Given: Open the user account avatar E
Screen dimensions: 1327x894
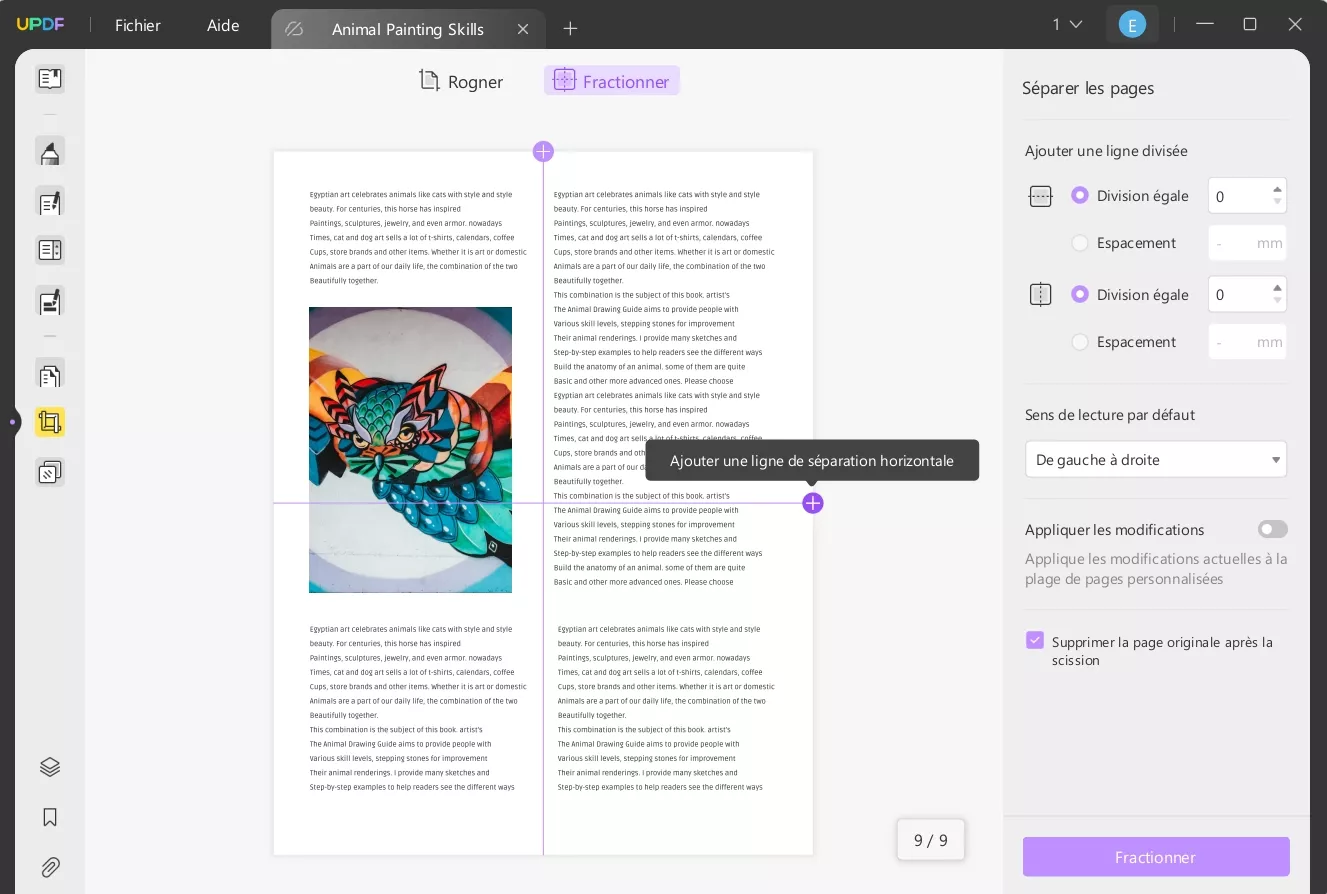Looking at the screenshot, I should (1132, 25).
